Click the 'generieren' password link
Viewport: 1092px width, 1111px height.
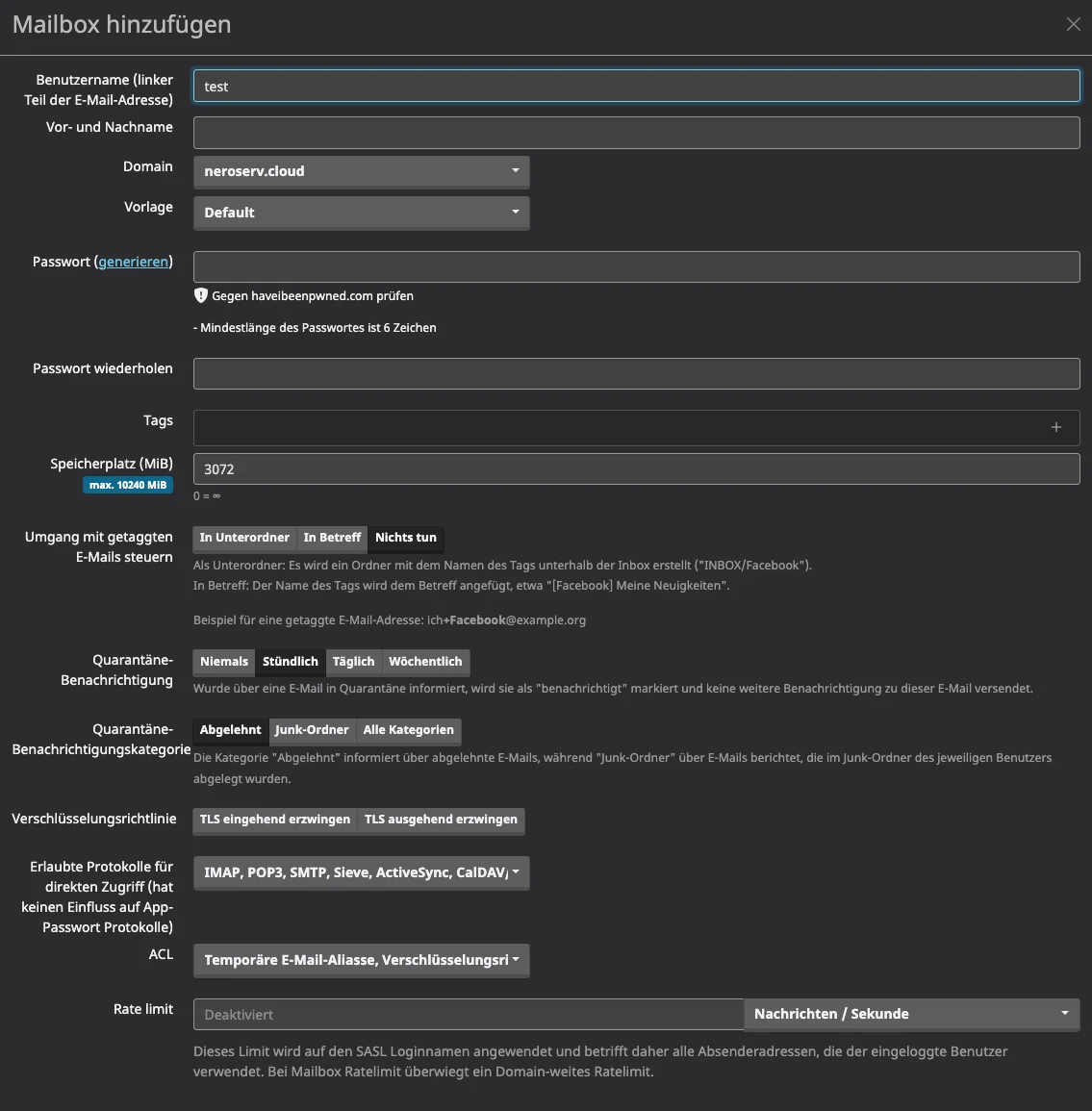pyautogui.click(x=133, y=262)
